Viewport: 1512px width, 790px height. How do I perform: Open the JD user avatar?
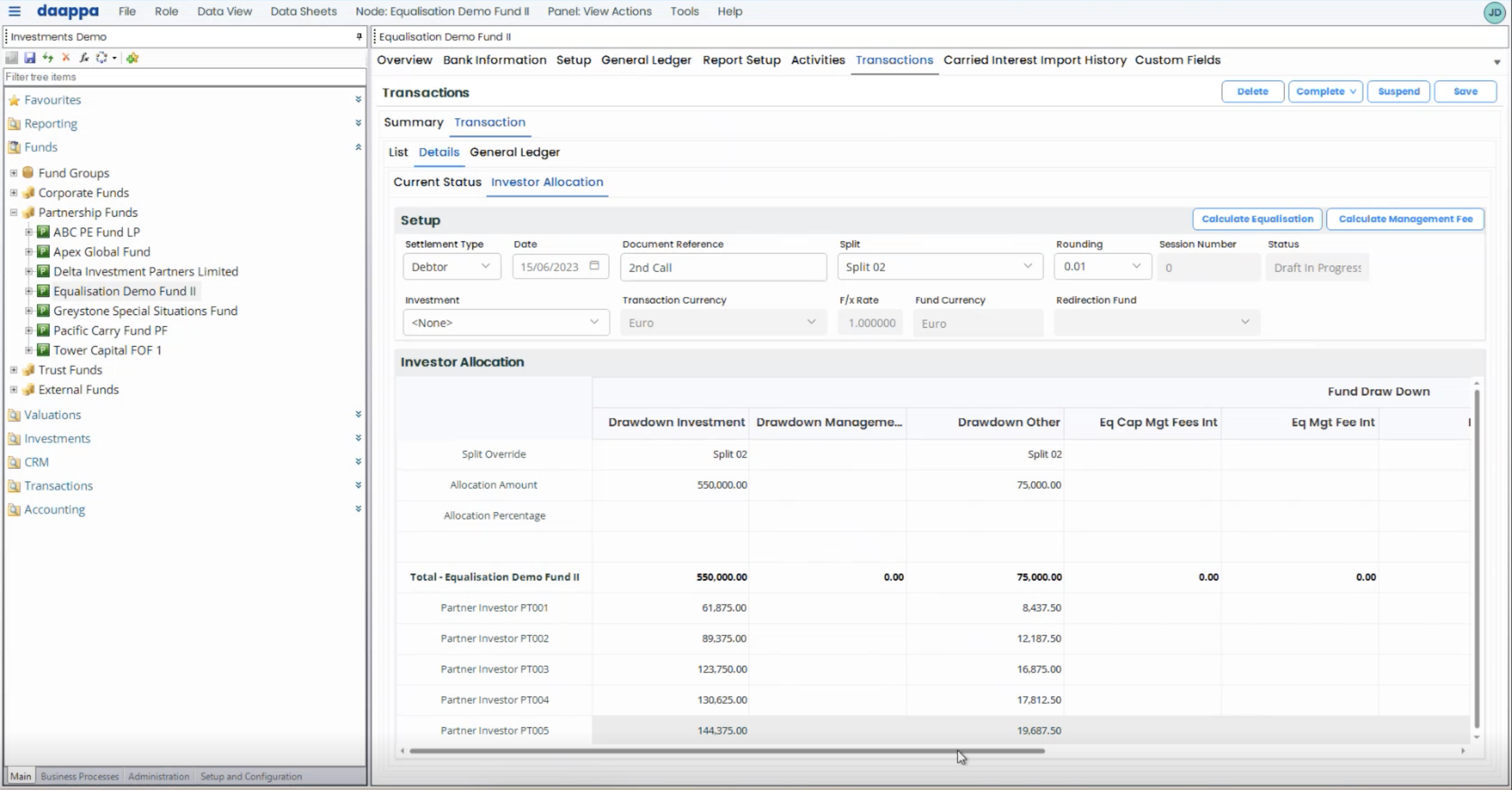pyautogui.click(x=1495, y=13)
